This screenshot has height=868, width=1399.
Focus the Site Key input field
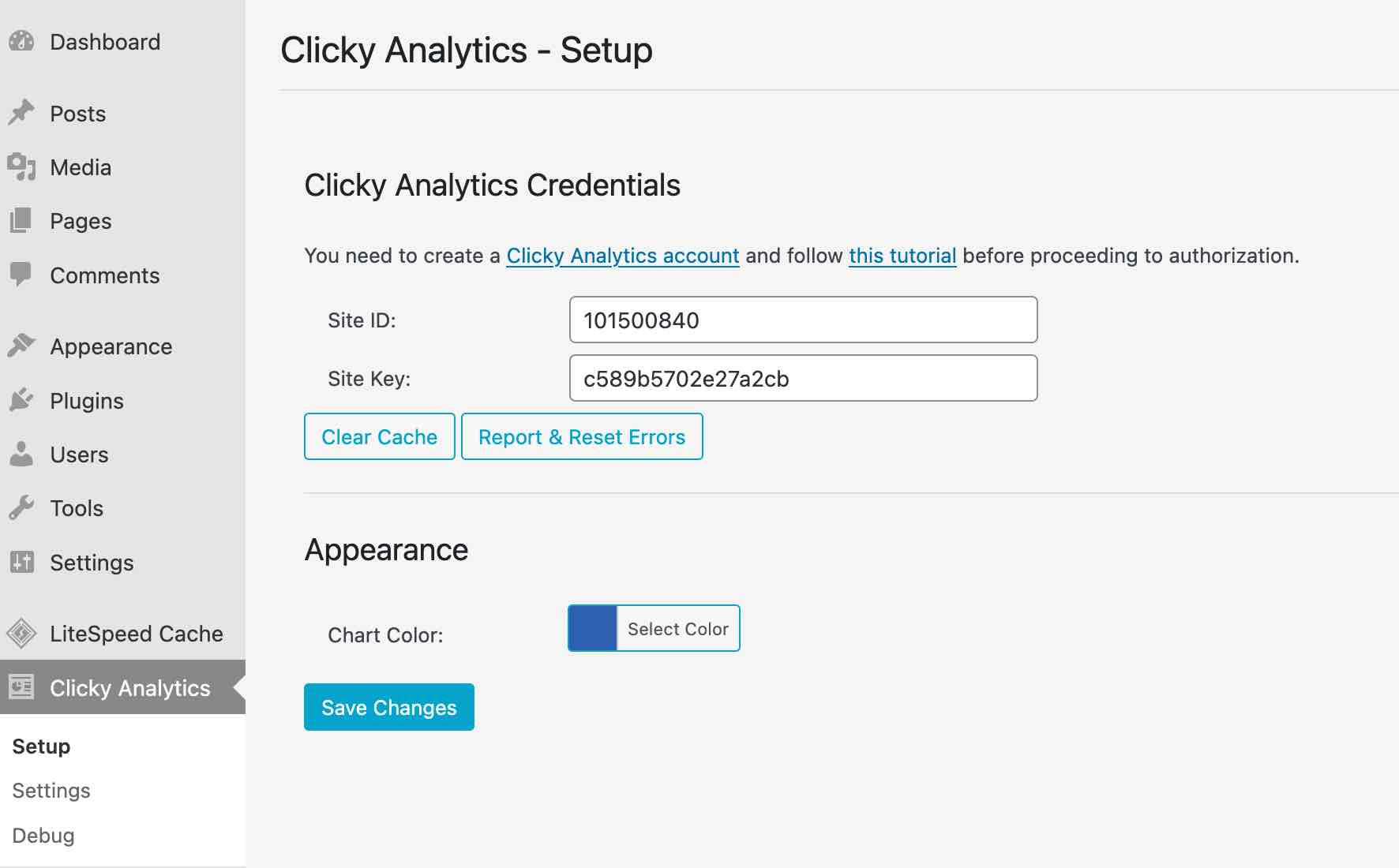pyautogui.click(x=803, y=378)
